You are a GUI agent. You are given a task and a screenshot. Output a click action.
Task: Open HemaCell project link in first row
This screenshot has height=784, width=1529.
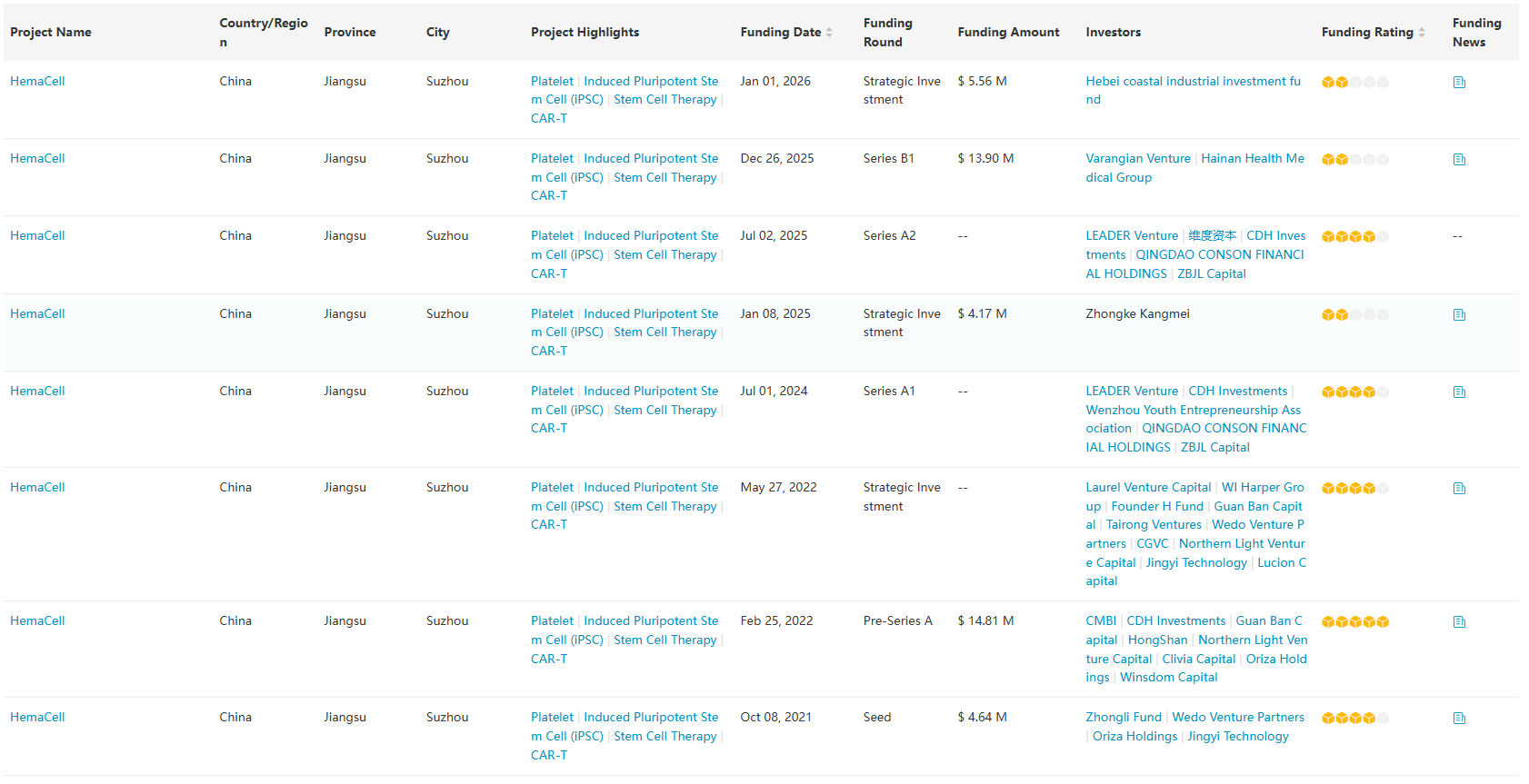(37, 81)
